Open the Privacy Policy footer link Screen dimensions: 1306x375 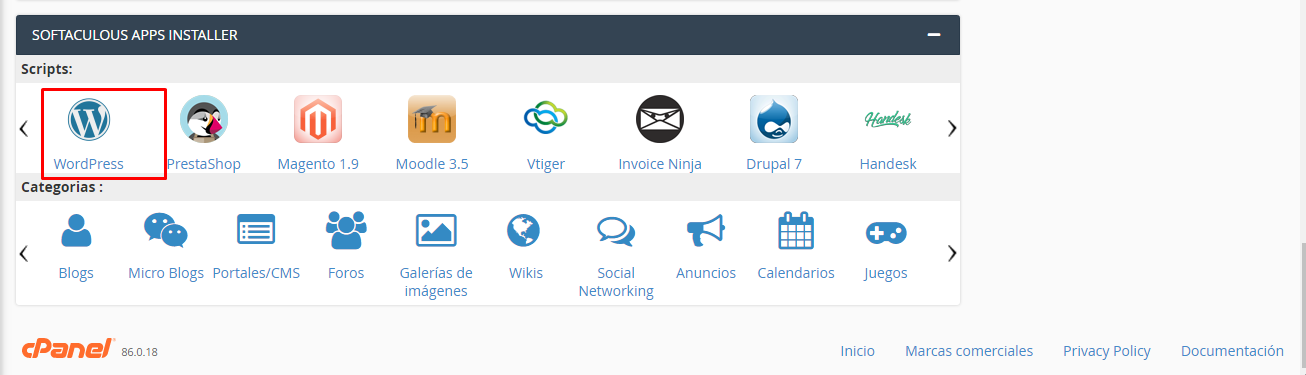tap(1107, 351)
